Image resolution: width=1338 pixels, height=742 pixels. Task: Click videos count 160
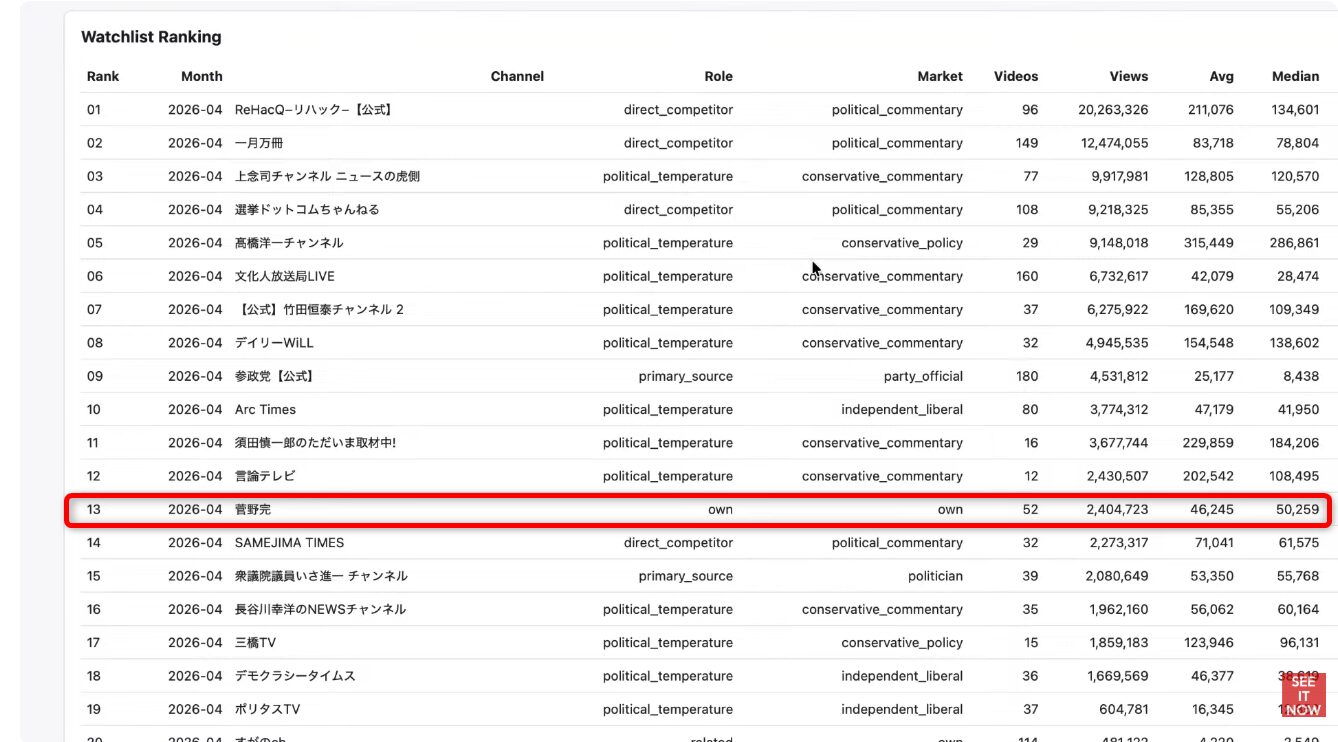pyautogui.click(x=1027, y=276)
